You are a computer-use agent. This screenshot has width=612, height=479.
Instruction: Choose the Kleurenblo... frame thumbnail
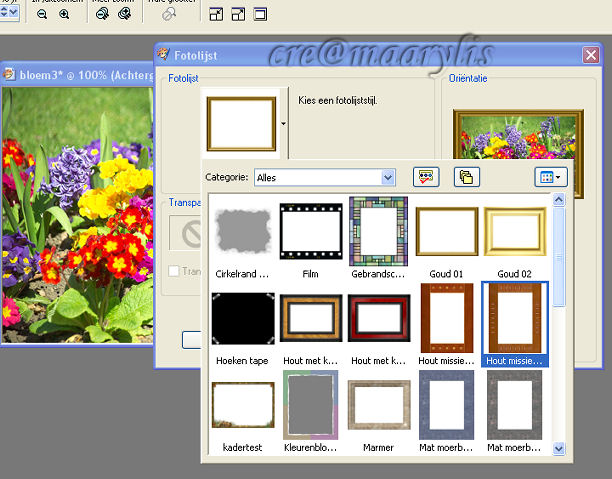coord(311,405)
